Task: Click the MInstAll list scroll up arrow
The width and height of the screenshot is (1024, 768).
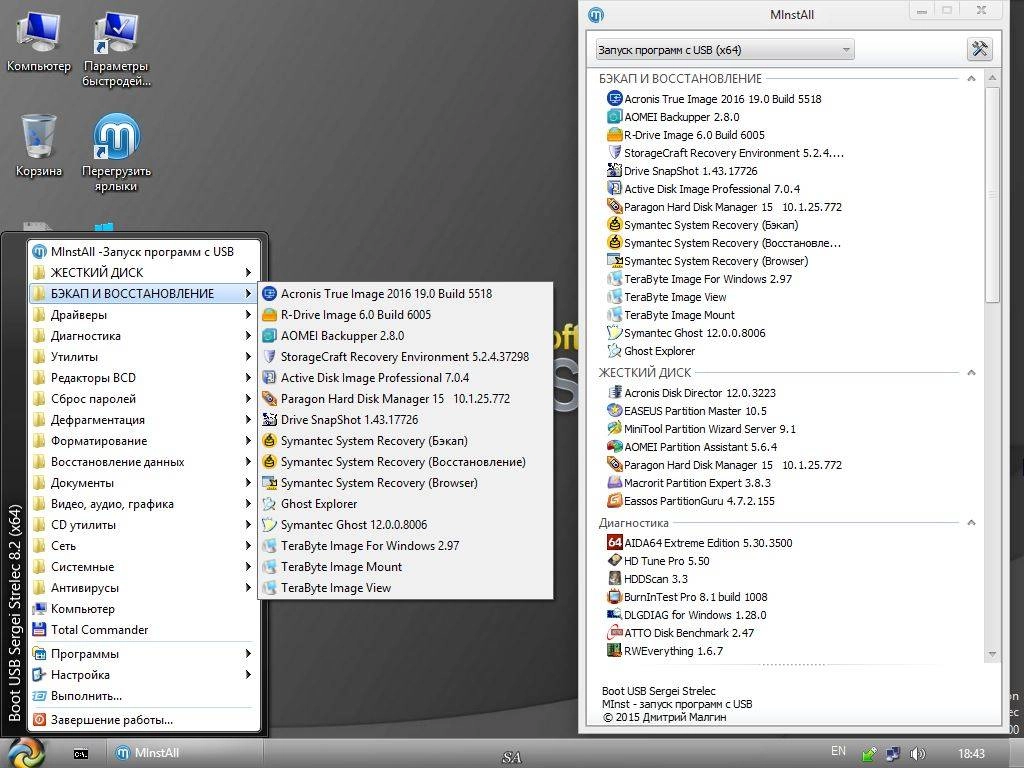Action: tap(993, 78)
